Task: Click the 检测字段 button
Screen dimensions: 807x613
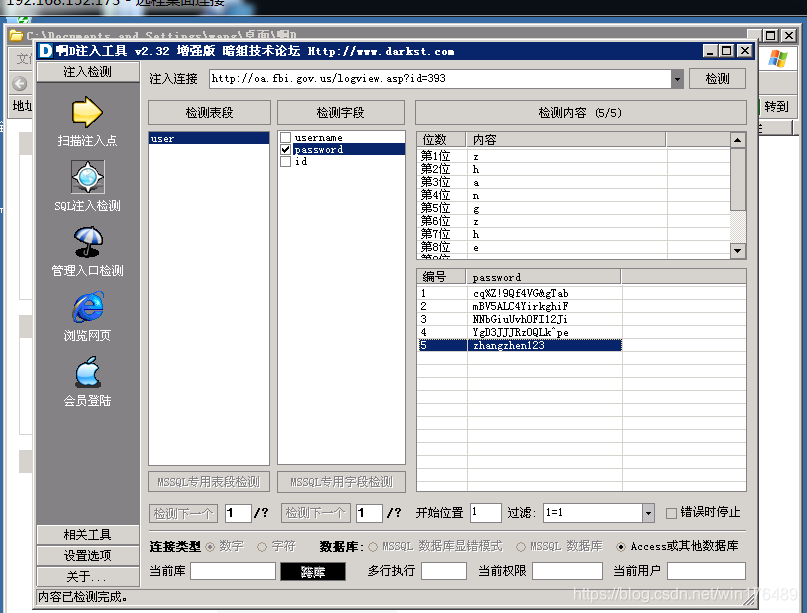Action: 341,113
